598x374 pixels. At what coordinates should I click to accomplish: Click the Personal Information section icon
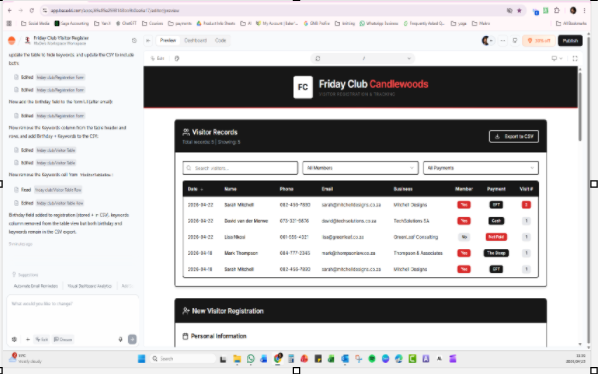pos(185,336)
